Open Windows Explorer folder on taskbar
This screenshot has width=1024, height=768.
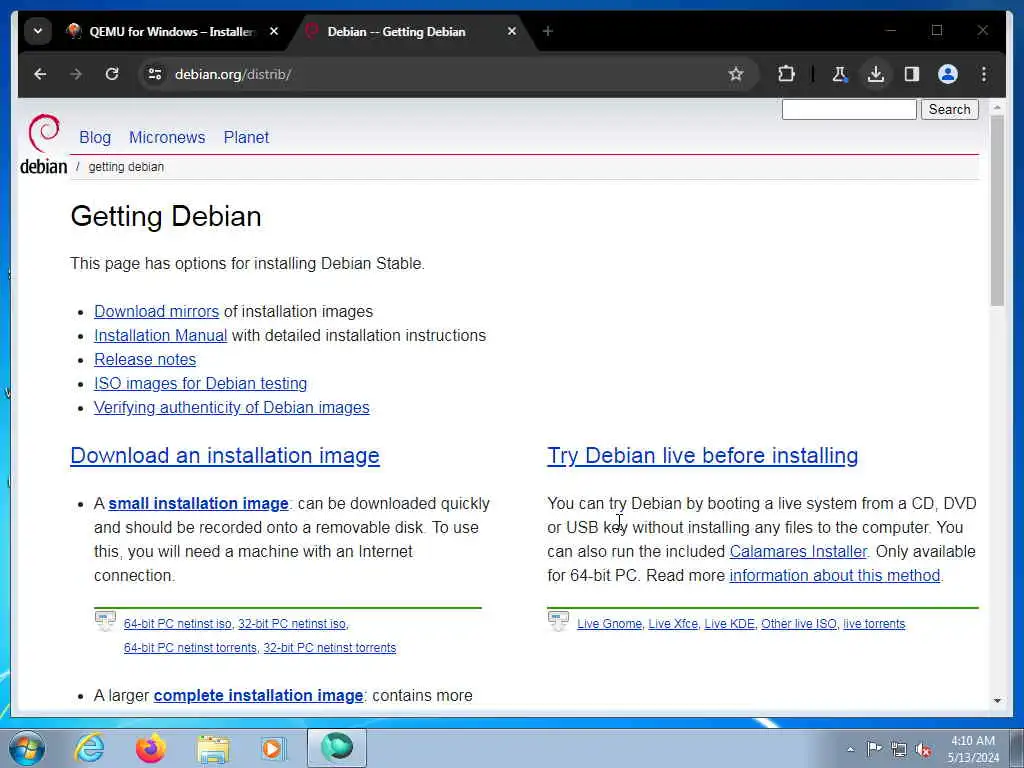pos(213,748)
